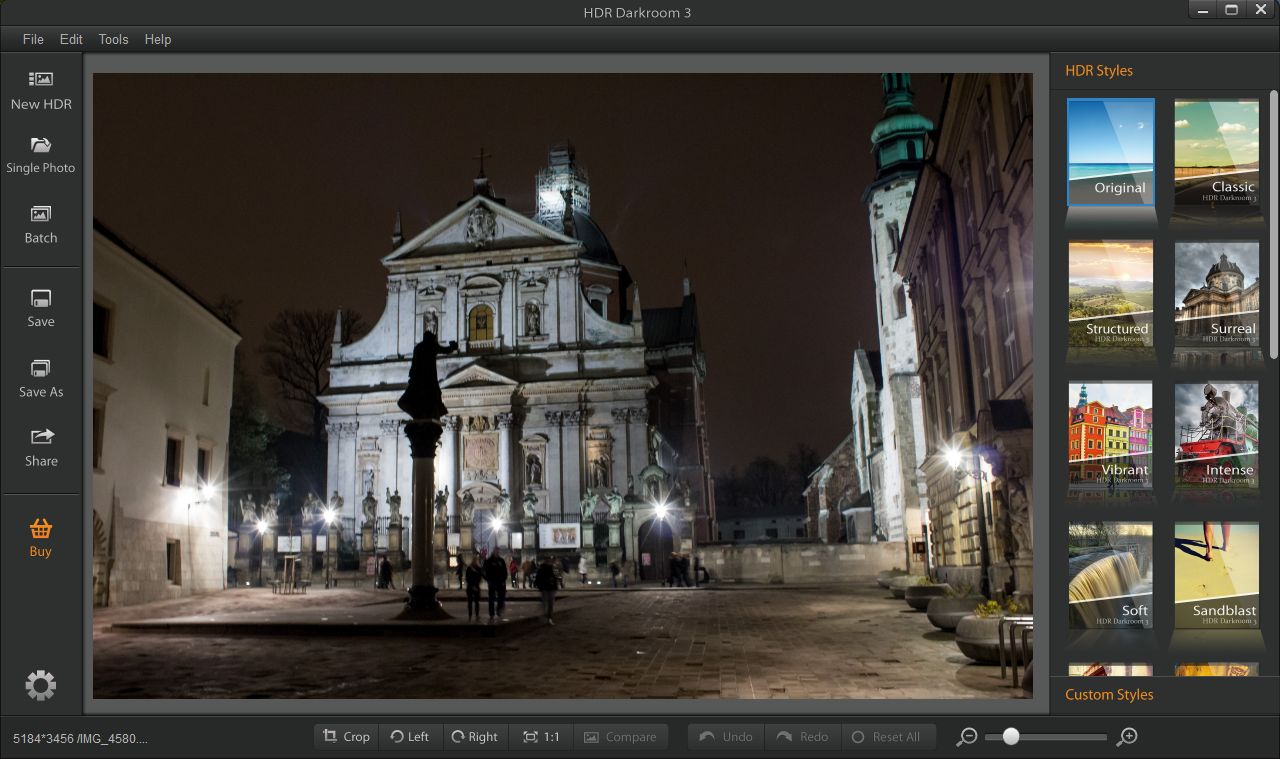Screen dimensions: 1280x759
Task: Open Single Photo mode
Action: tap(41, 153)
